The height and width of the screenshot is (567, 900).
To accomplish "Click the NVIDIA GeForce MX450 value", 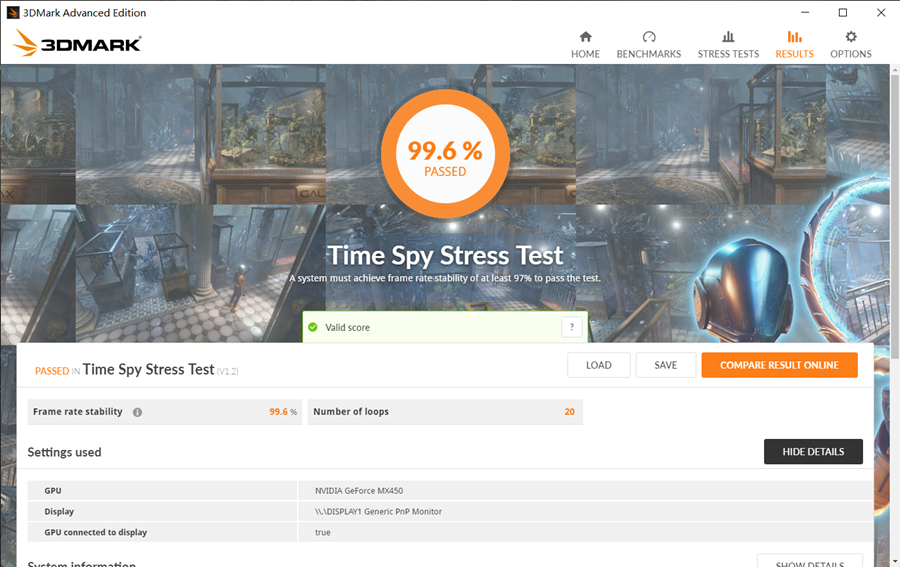I will click(x=359, y=491).
